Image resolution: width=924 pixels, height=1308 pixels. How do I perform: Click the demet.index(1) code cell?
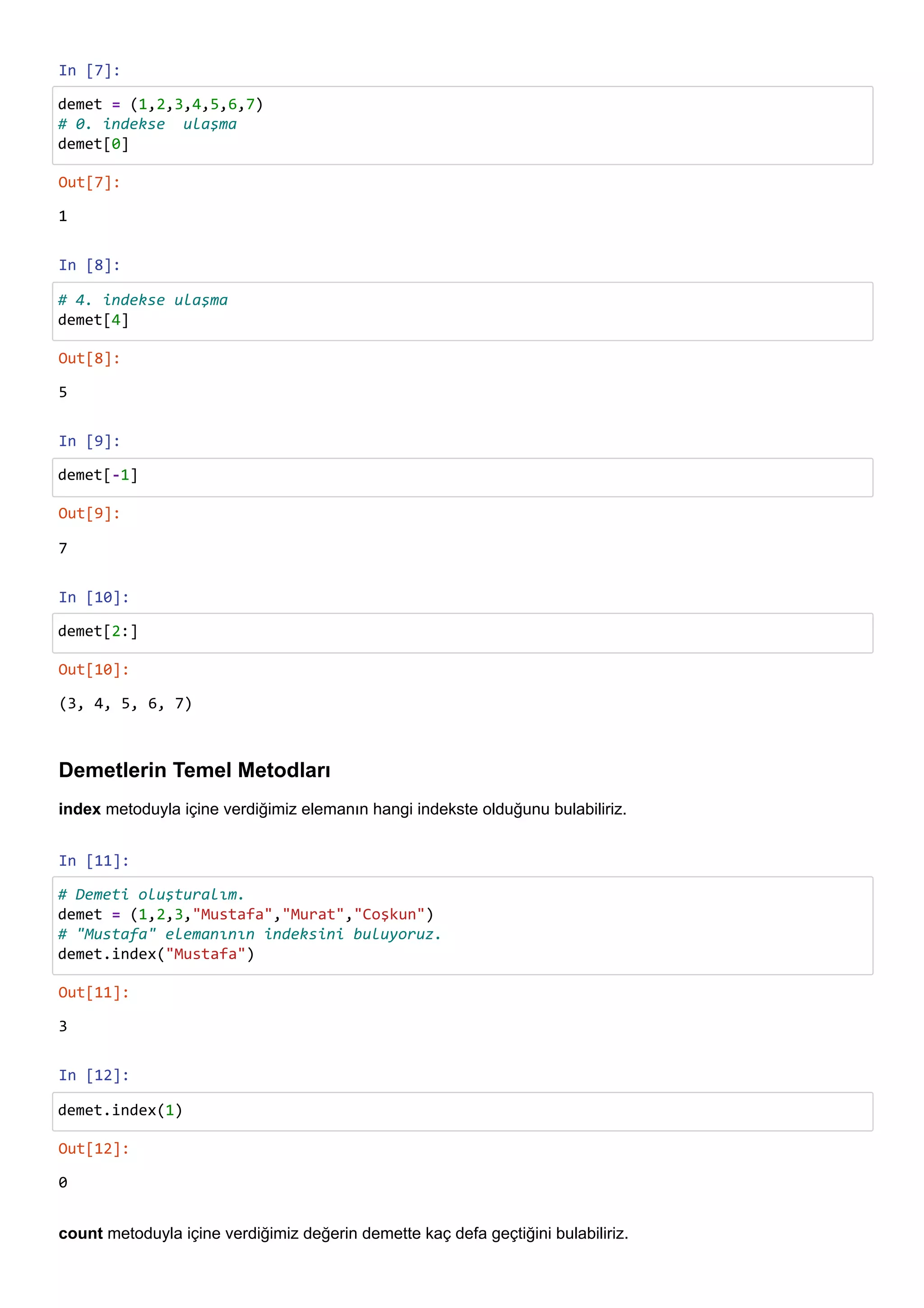pos(462,1112)
